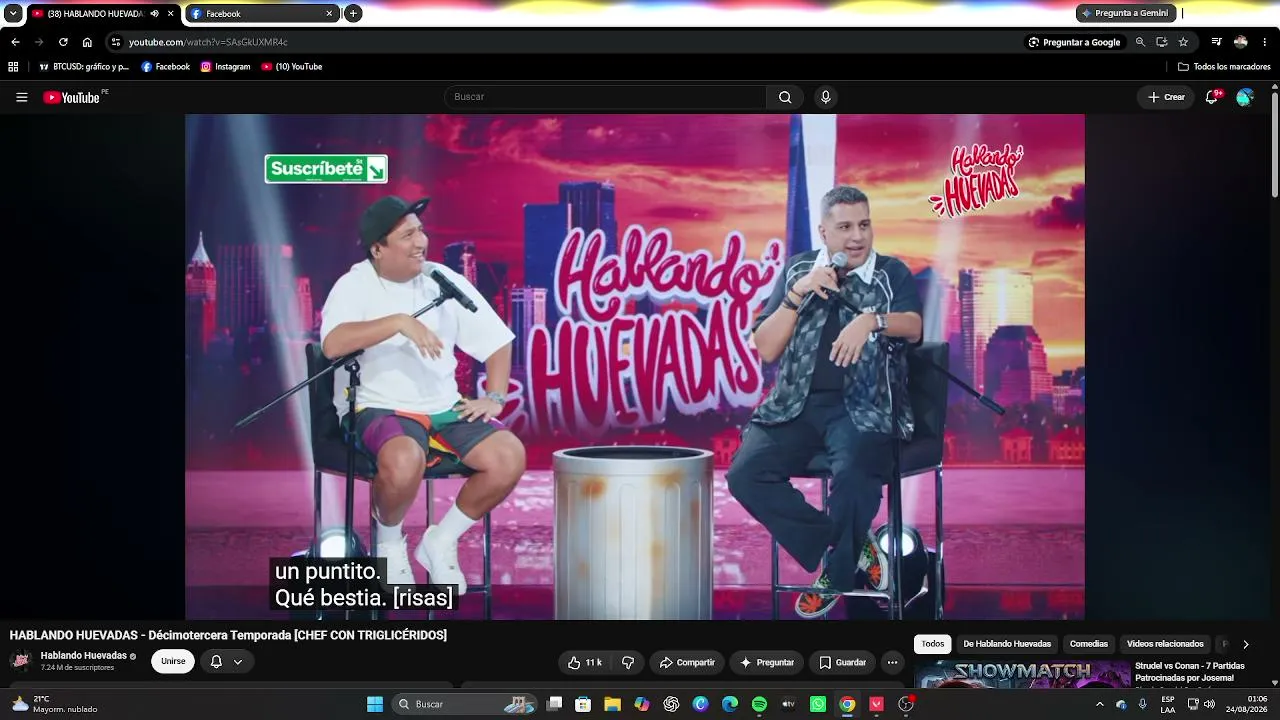Open the Instagram bookmark
This screenshot has height=720, width=1280.
(226, 67)
